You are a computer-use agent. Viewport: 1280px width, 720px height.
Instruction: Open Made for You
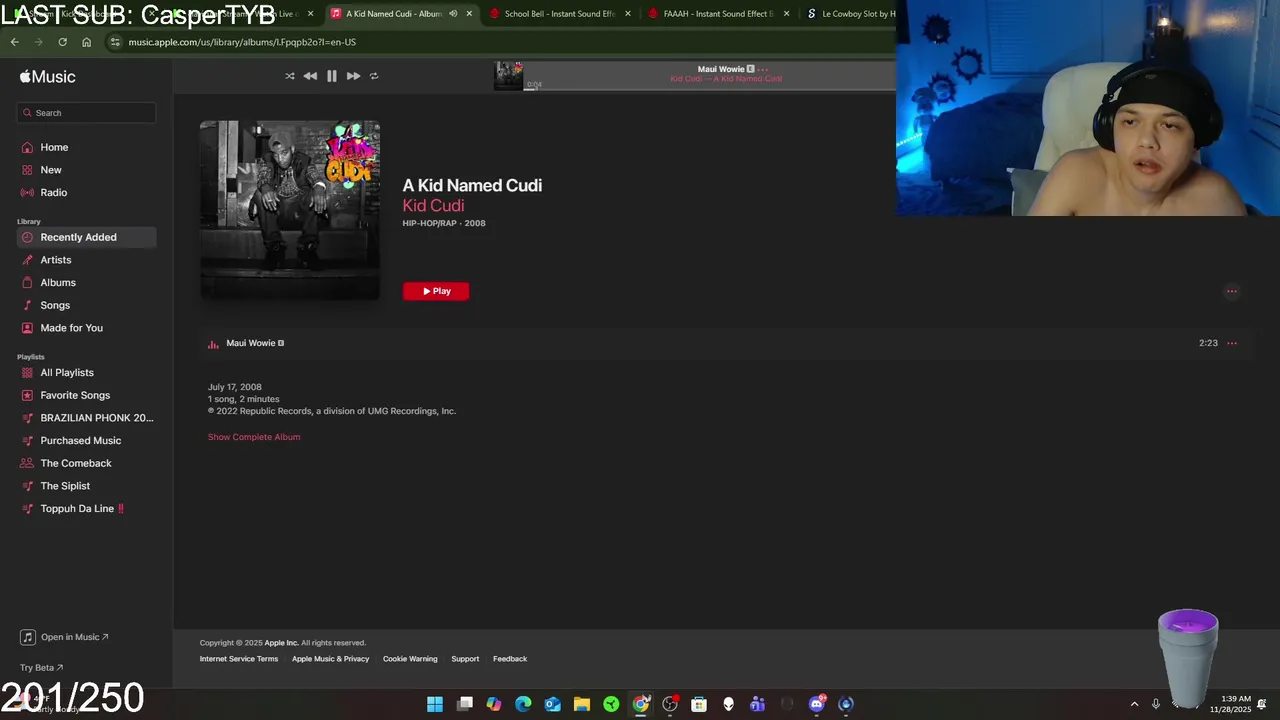click(x=70, y=328)
